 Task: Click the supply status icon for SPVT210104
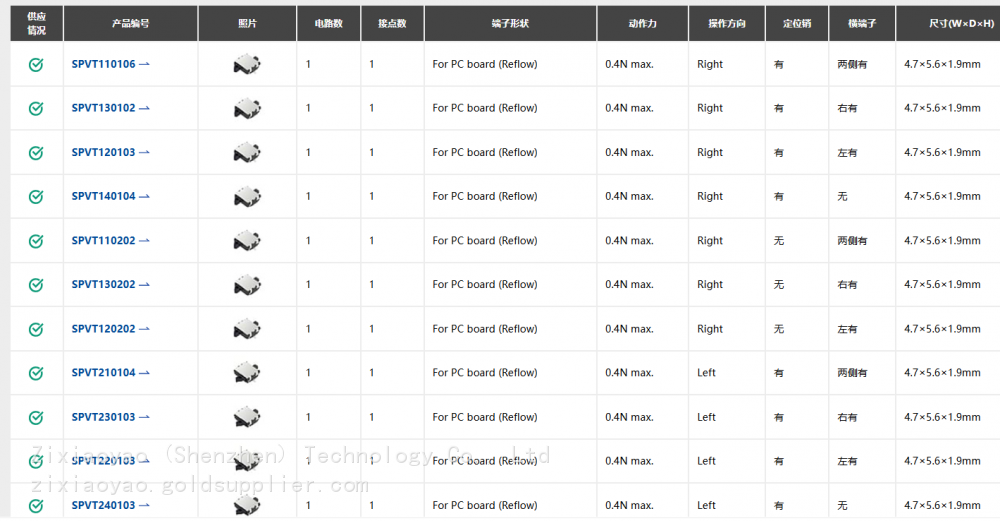click(x=36, y=373)
